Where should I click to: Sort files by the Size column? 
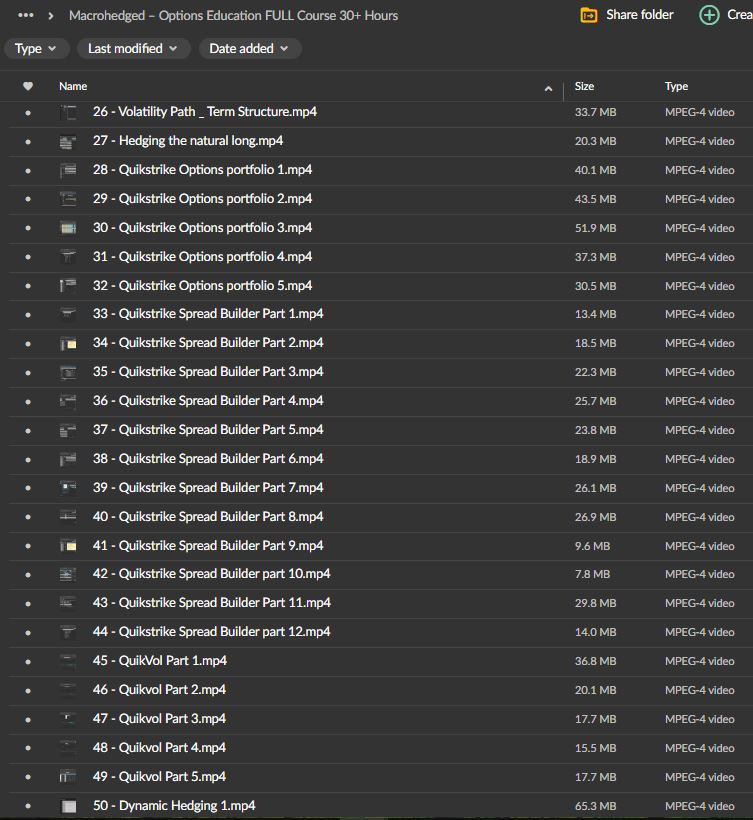(x=584, y=87)
